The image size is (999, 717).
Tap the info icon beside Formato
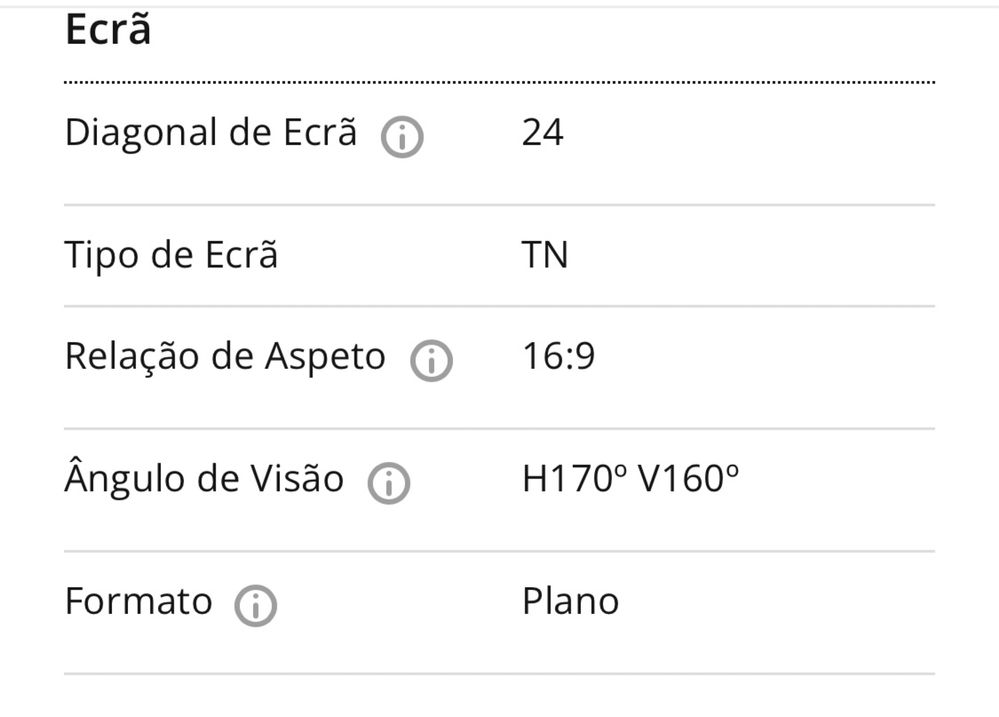click(x=255, y=605)
